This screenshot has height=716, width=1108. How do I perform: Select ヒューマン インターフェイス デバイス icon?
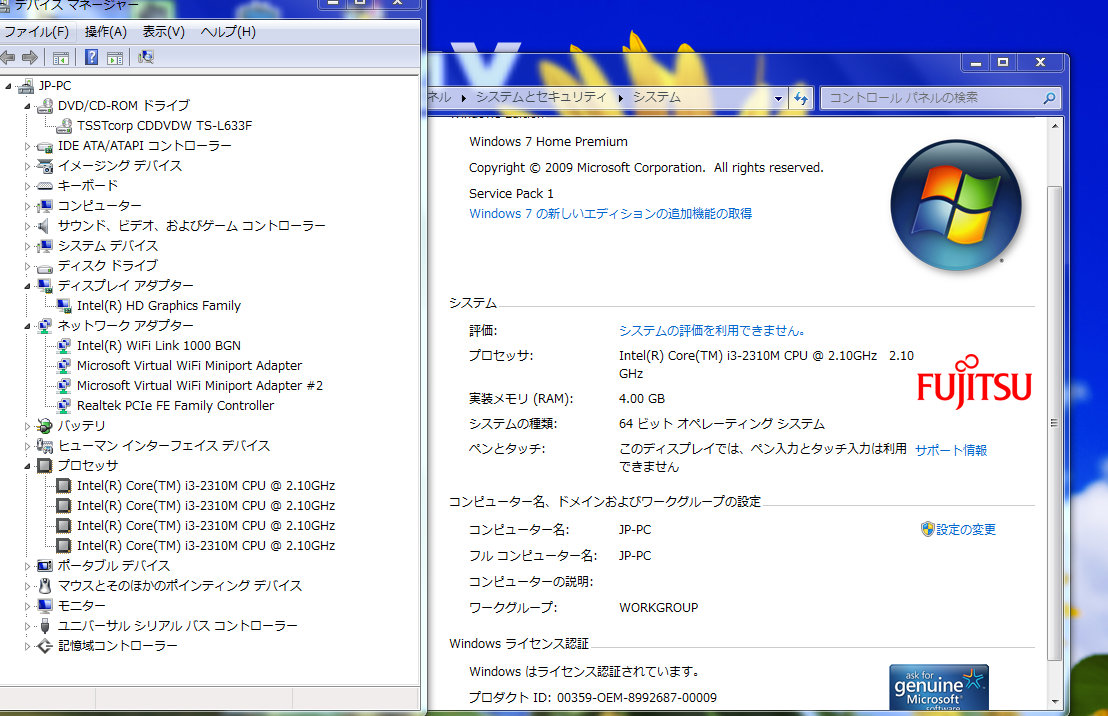(45, 446)
